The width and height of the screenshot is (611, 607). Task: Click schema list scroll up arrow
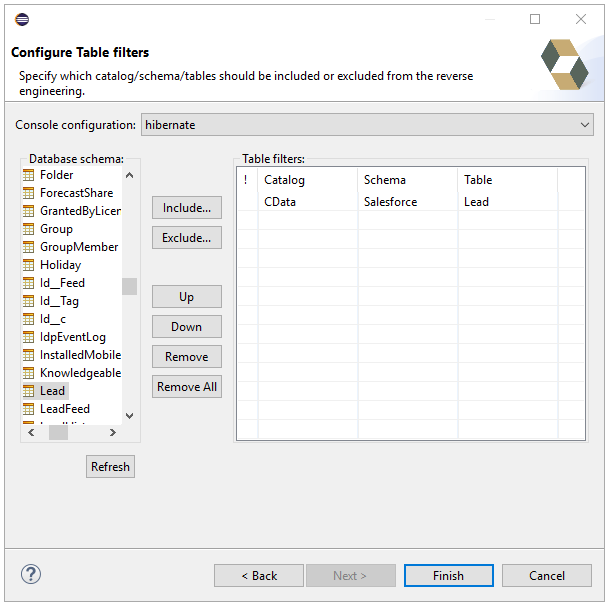[x=130, y=175]
